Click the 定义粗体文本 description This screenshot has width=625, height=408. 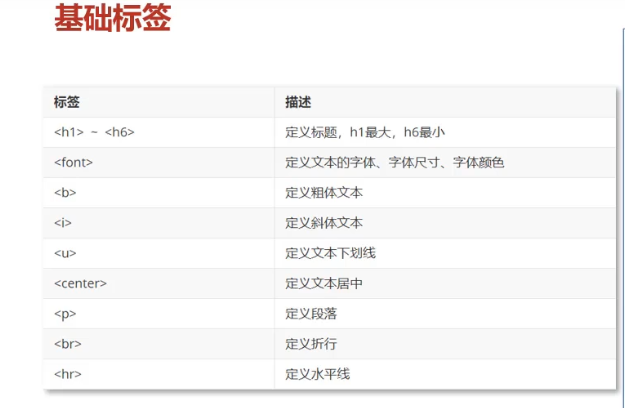324,192
